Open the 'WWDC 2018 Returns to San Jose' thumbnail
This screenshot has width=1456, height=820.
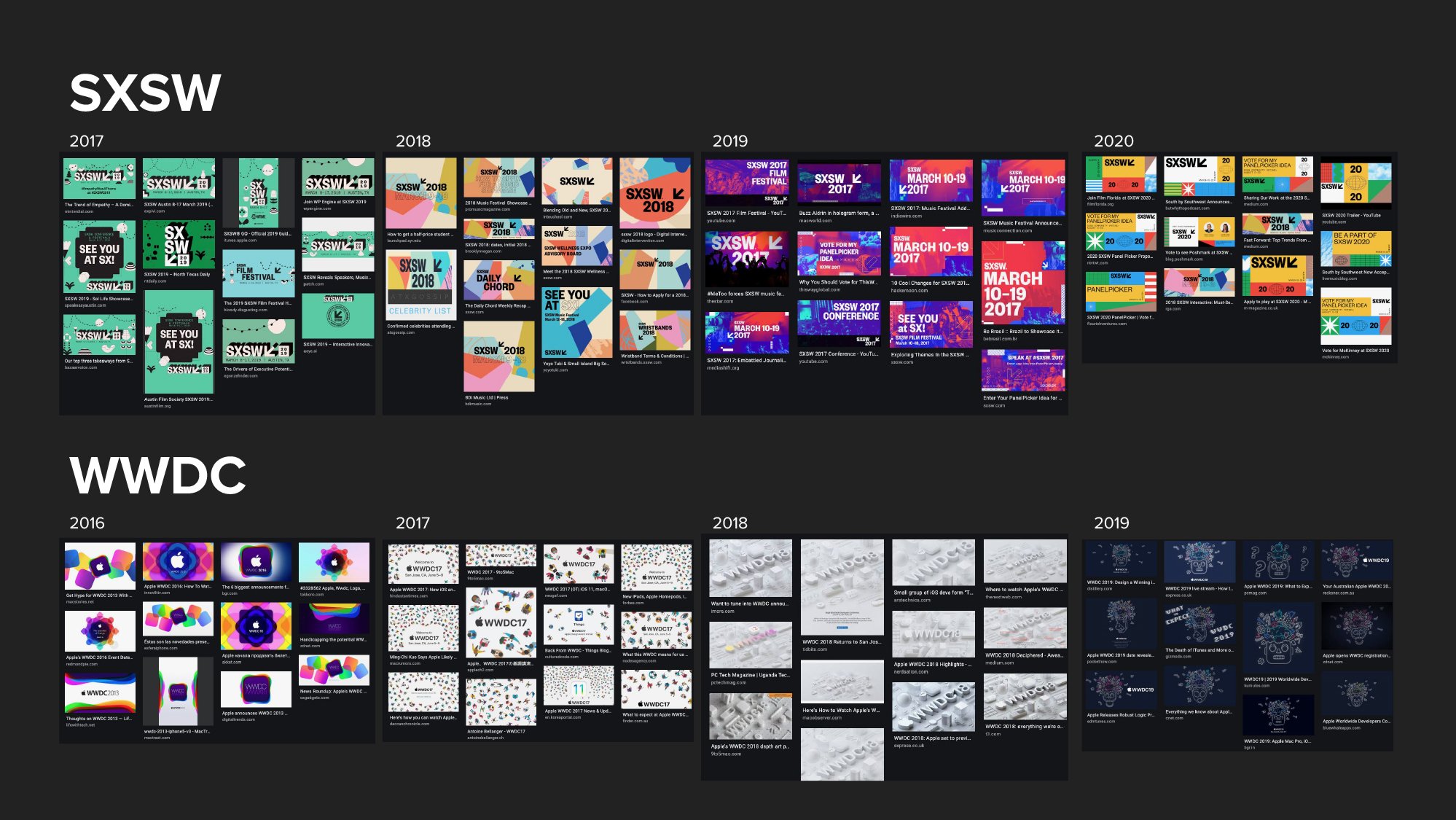click(x=842, y=589)
